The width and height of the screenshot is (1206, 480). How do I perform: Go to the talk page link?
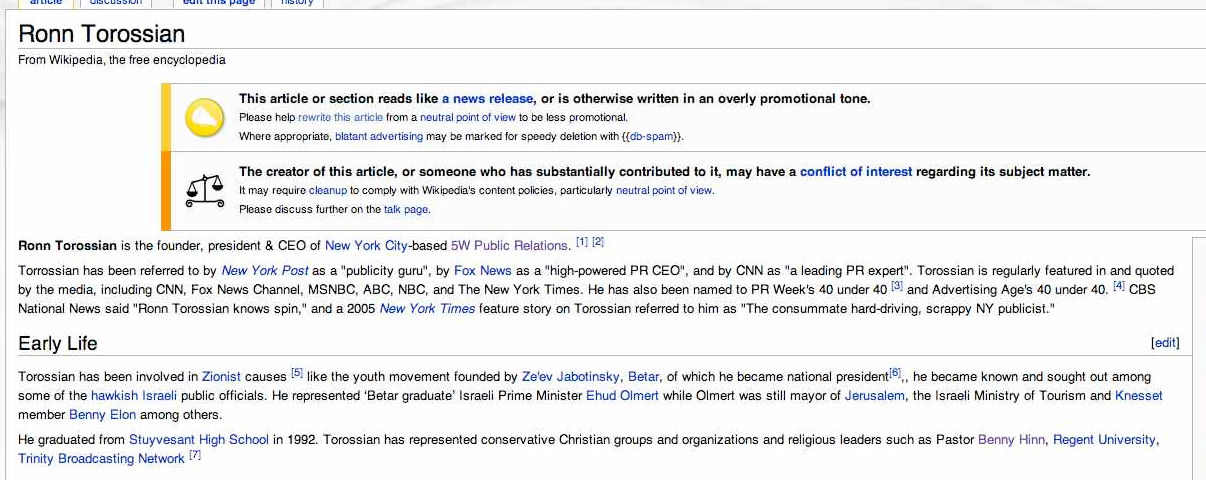[406, 209]
